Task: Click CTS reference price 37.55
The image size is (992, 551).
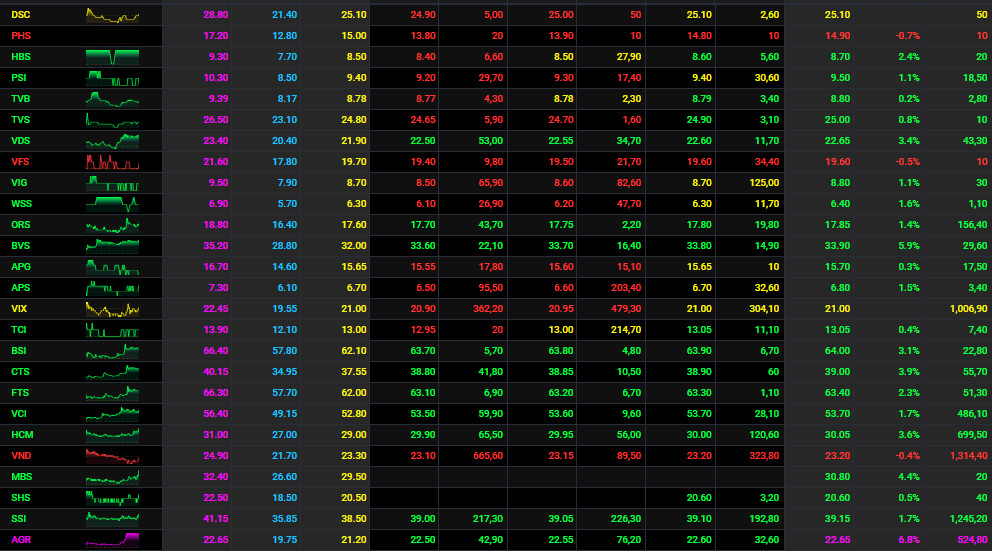Action: (354, 372)
